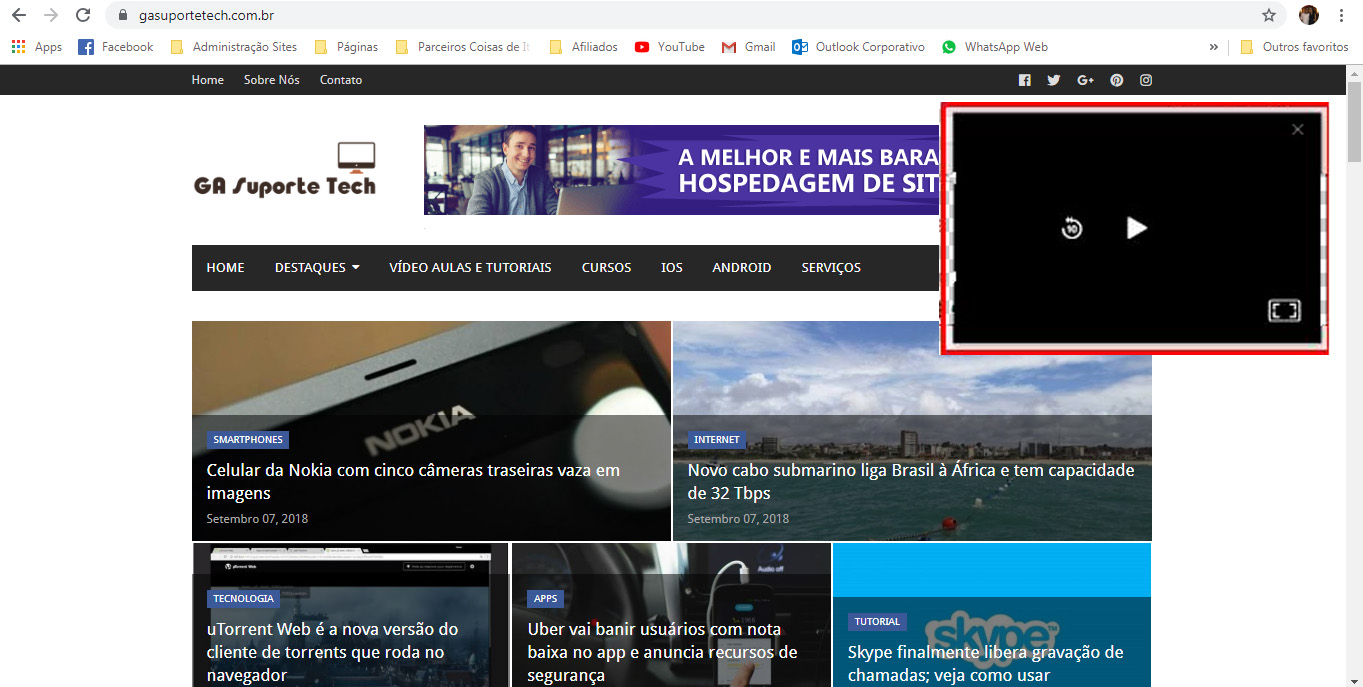Screen dimensions: 1363x687
Task: Click the browser forward arrow
Action: pyautogui.click(x=51, y=15)
